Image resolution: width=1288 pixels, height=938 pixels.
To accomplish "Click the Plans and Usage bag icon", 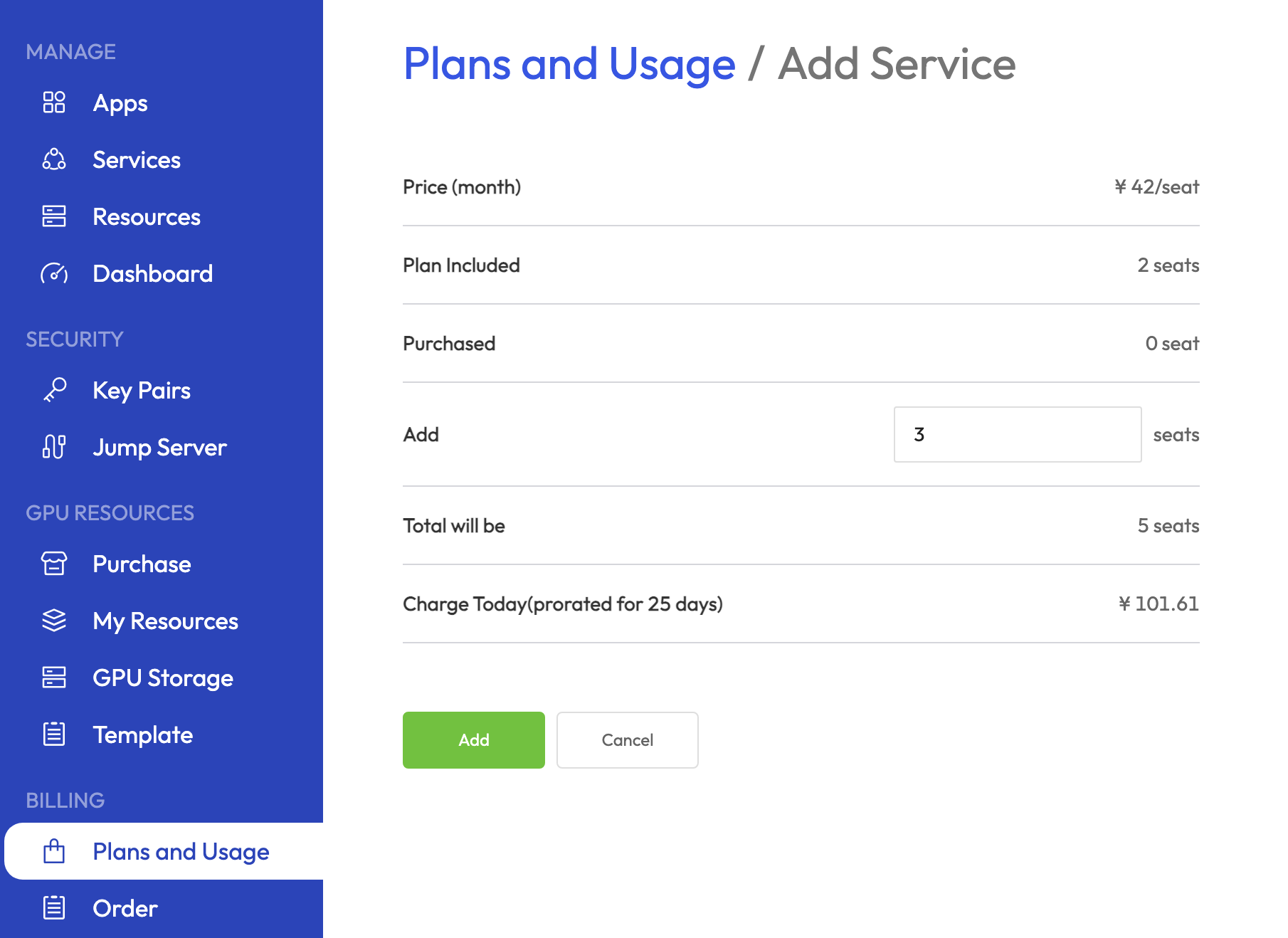I will 54,851.
